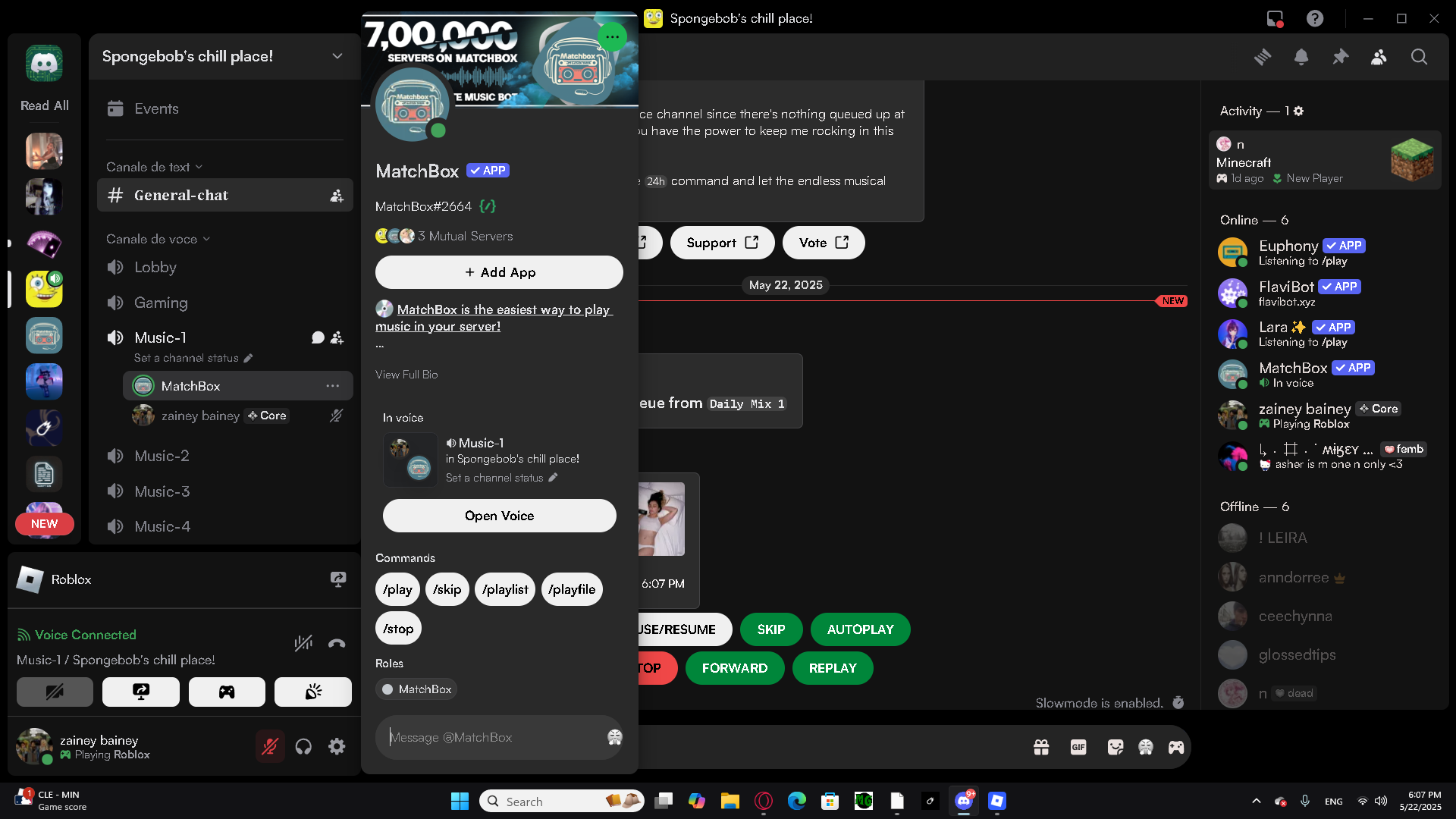This screenshot has width=1456, height=819.
Task: Expand View Full Bio on MatchBox profile
Action: [406, 375]
